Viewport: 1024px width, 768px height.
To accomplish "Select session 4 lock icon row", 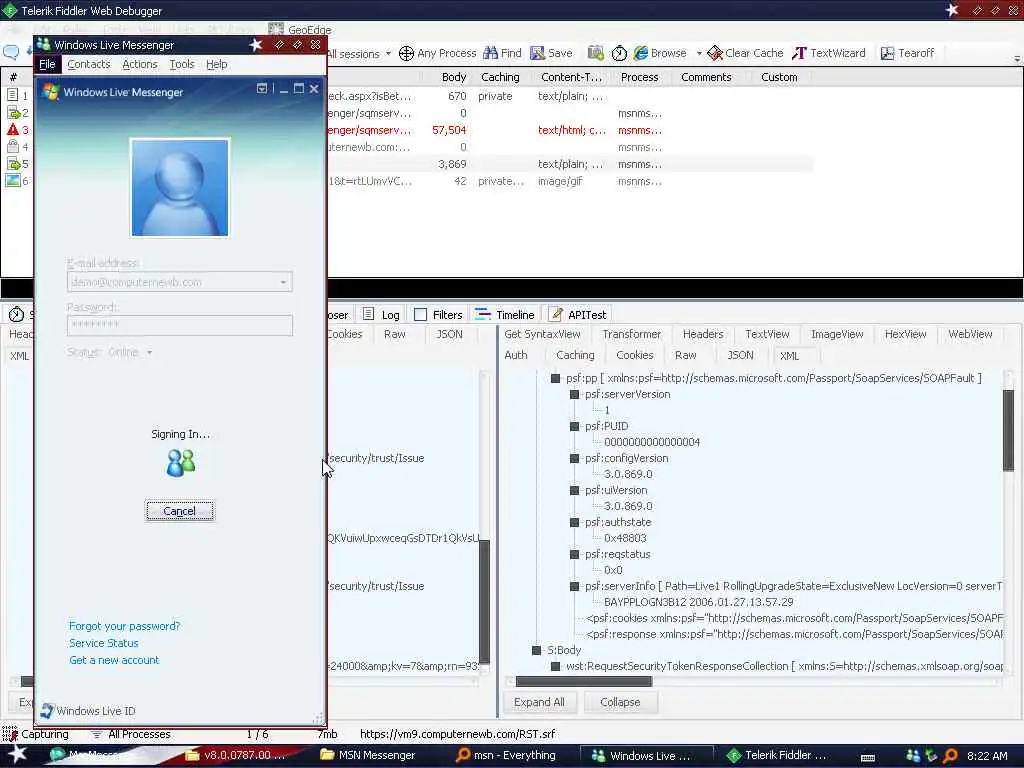I will [12, 146].
